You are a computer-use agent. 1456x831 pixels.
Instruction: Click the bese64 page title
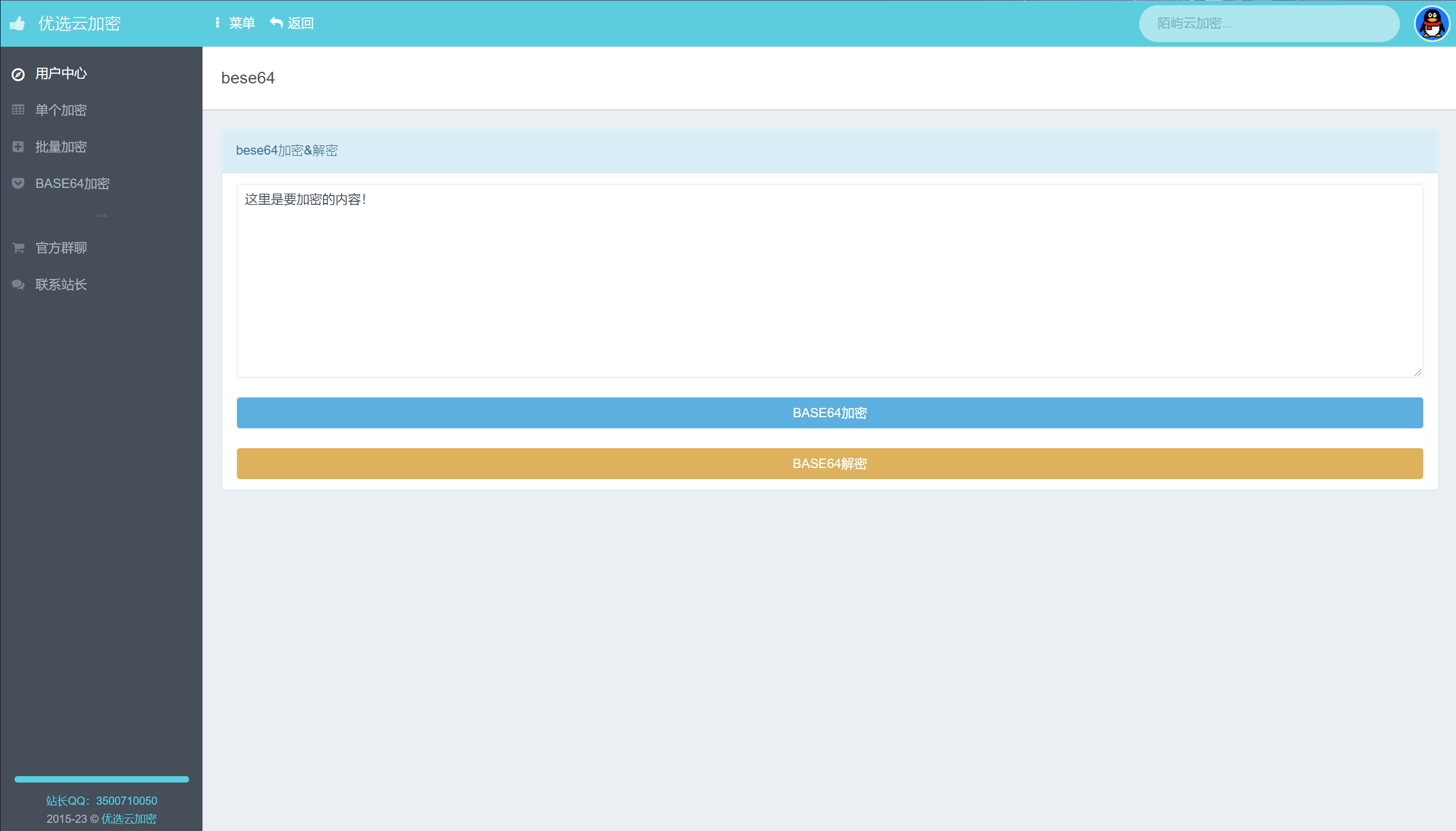pyautogui.click(x=248, y=78)
